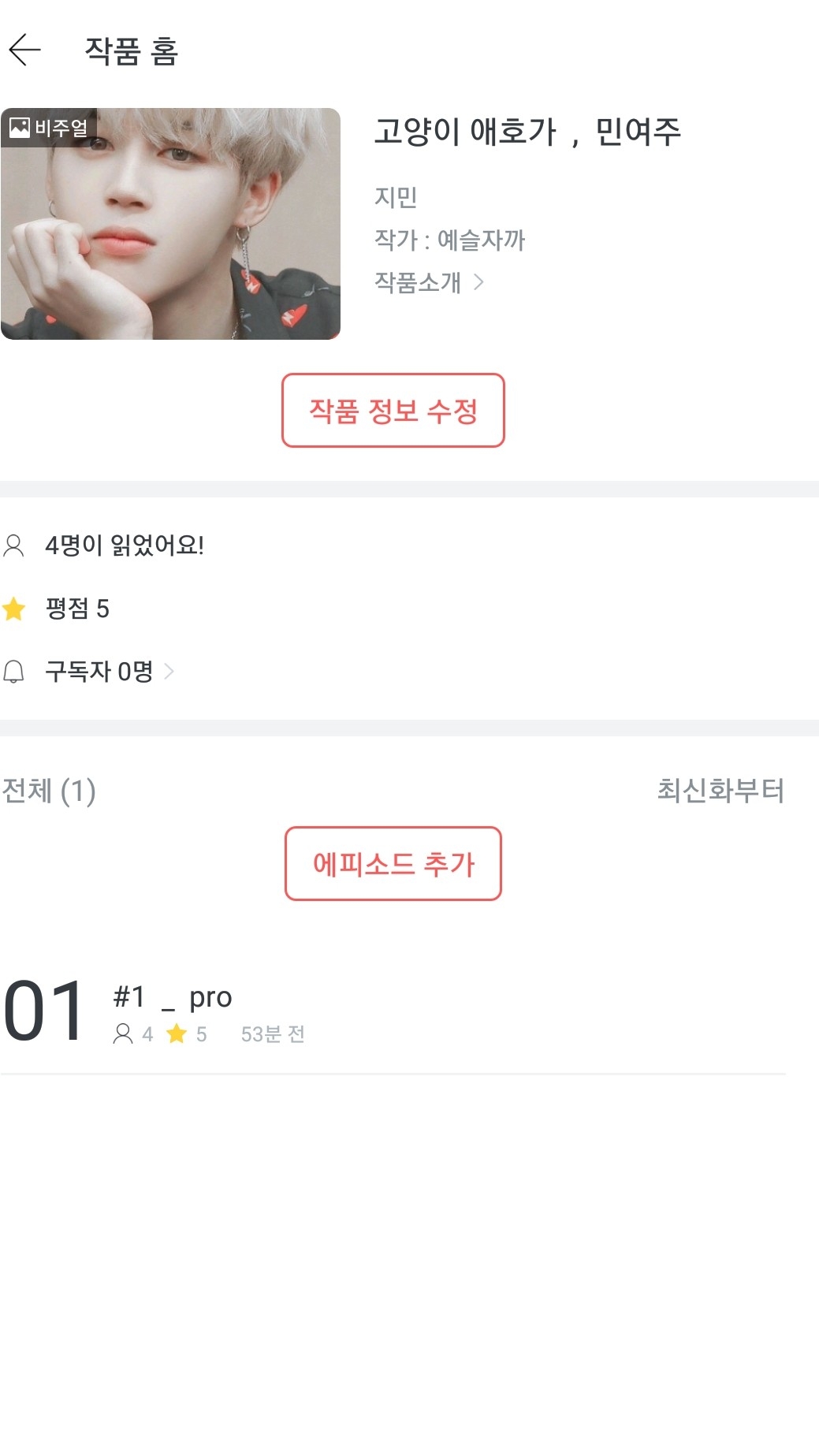819x1456 pixels.
Task: Expand 작품소개 with the chevron
Action: 478,281
